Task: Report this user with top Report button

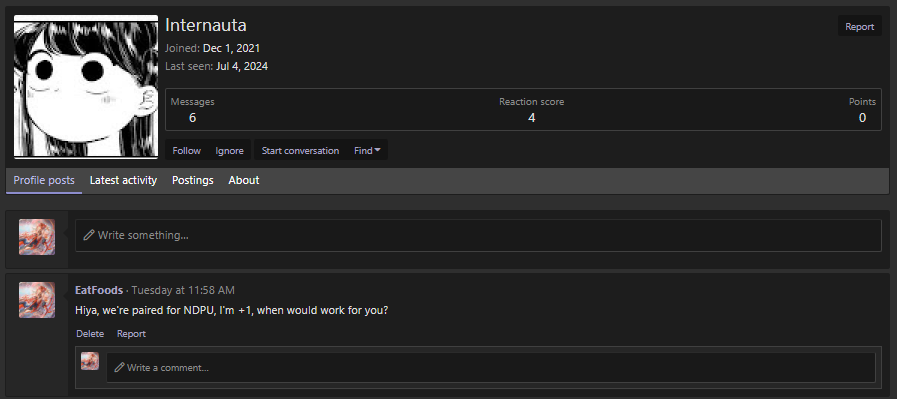Action: click(859, 26)
